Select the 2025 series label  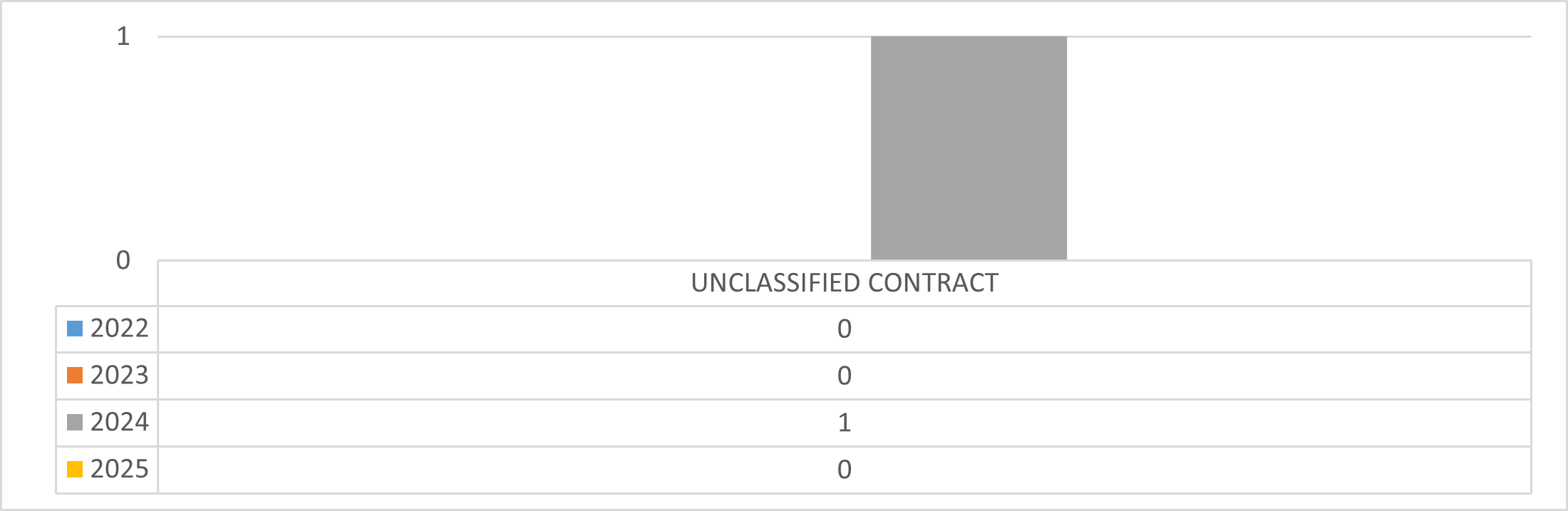pos(119,470)
